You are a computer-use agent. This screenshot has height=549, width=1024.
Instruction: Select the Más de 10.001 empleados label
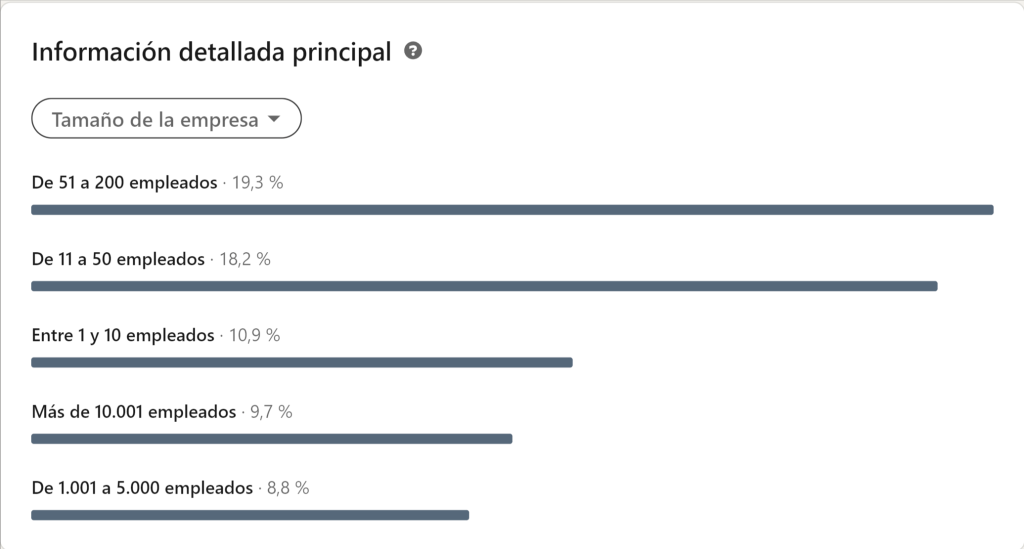(134, 411)
